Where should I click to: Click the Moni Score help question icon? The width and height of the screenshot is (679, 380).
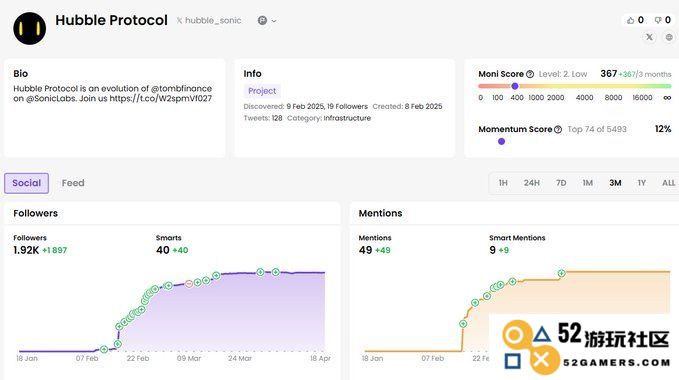point(530,74)
